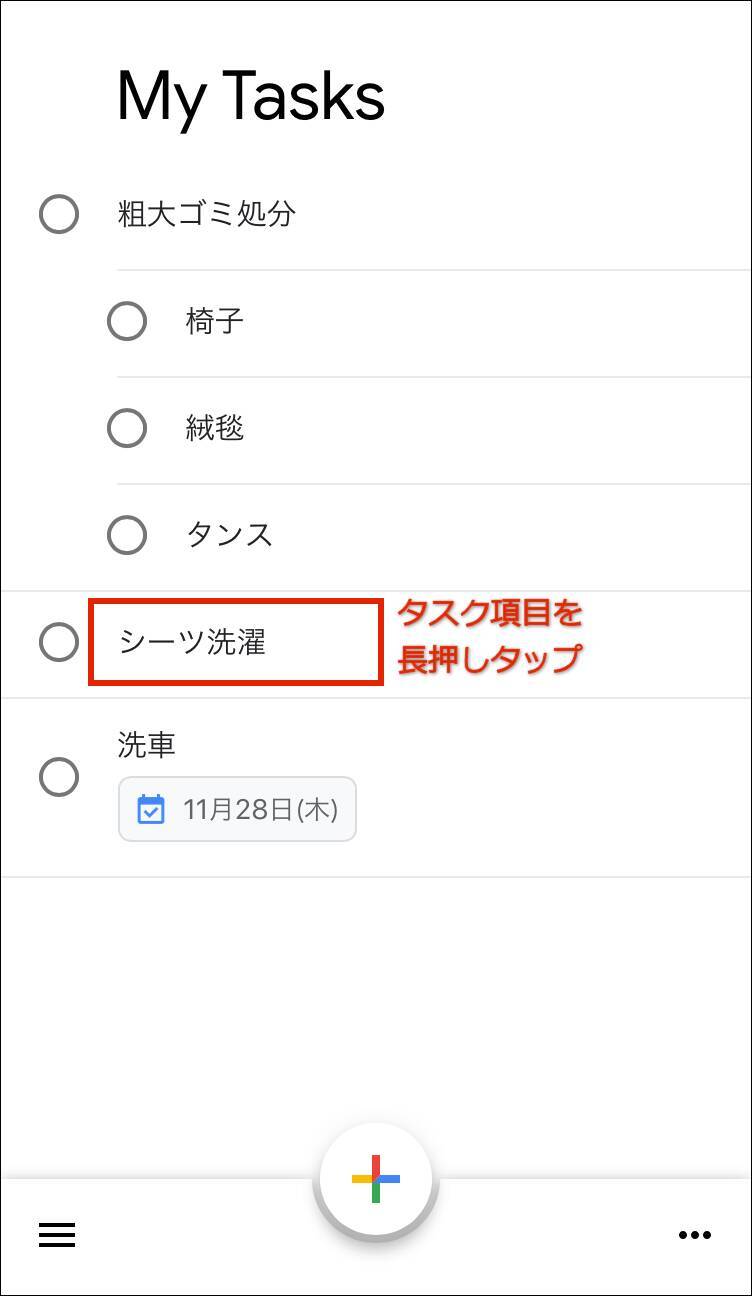Image resolution: width=752 pixels, height=1296 pixels.
Task: Tap the colorful plus add-task button
Action: click(x=376, y=1179)
